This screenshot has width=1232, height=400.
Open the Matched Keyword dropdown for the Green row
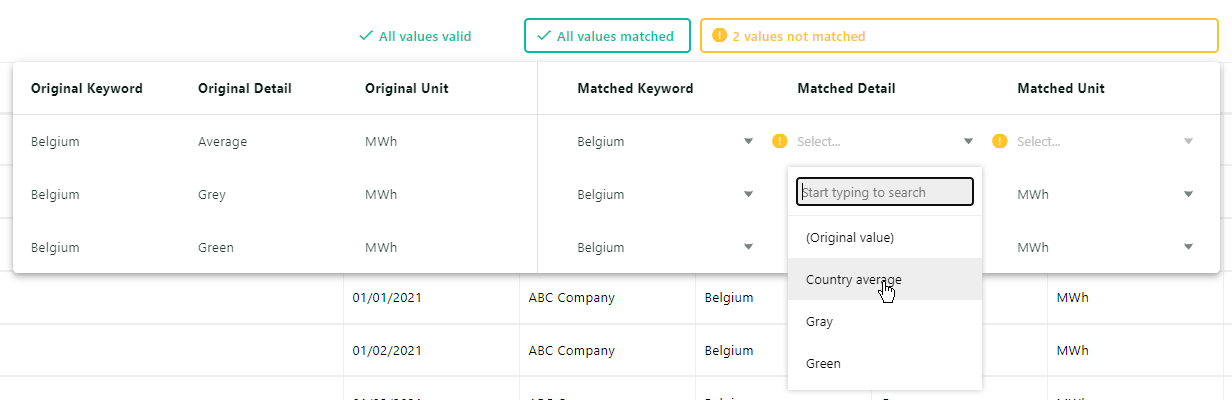[748, 247]
